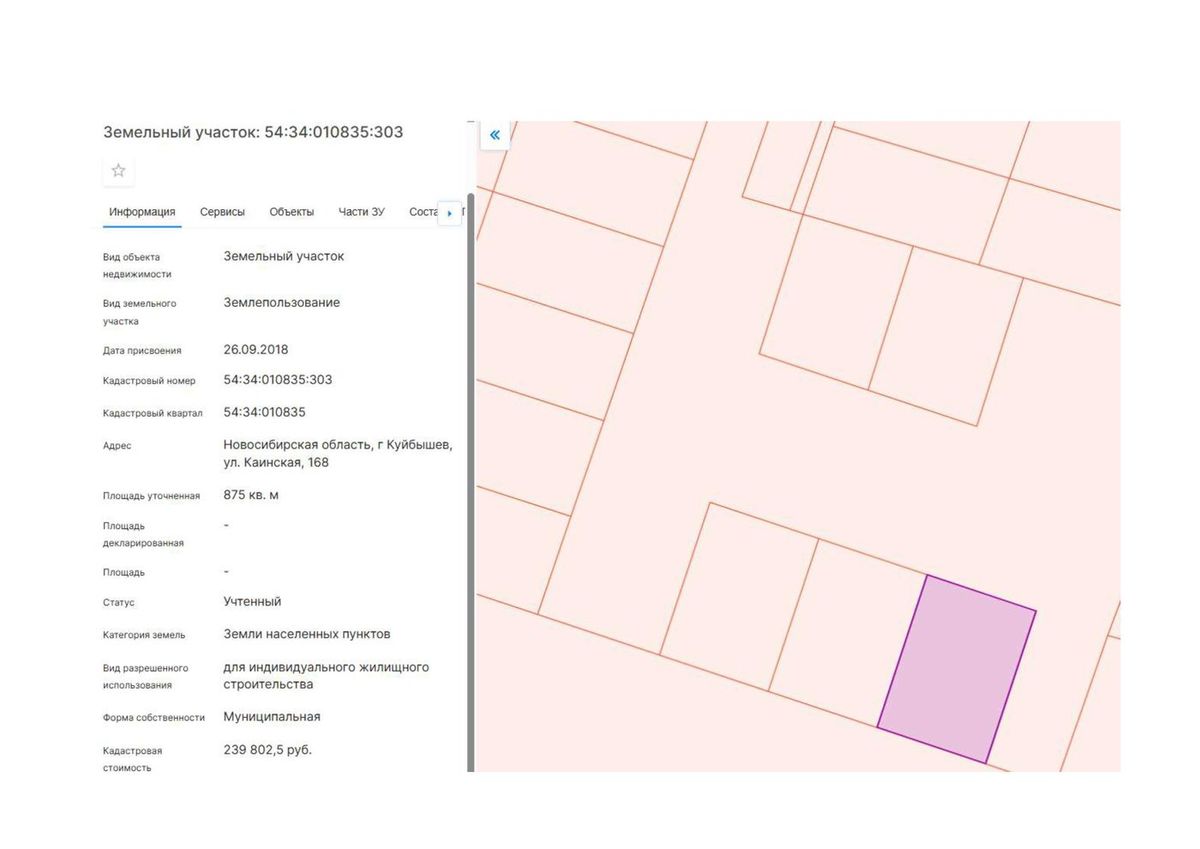Open the Информация tab
Viewport: 1200px width, 849px height.
(x=142, y=212)
